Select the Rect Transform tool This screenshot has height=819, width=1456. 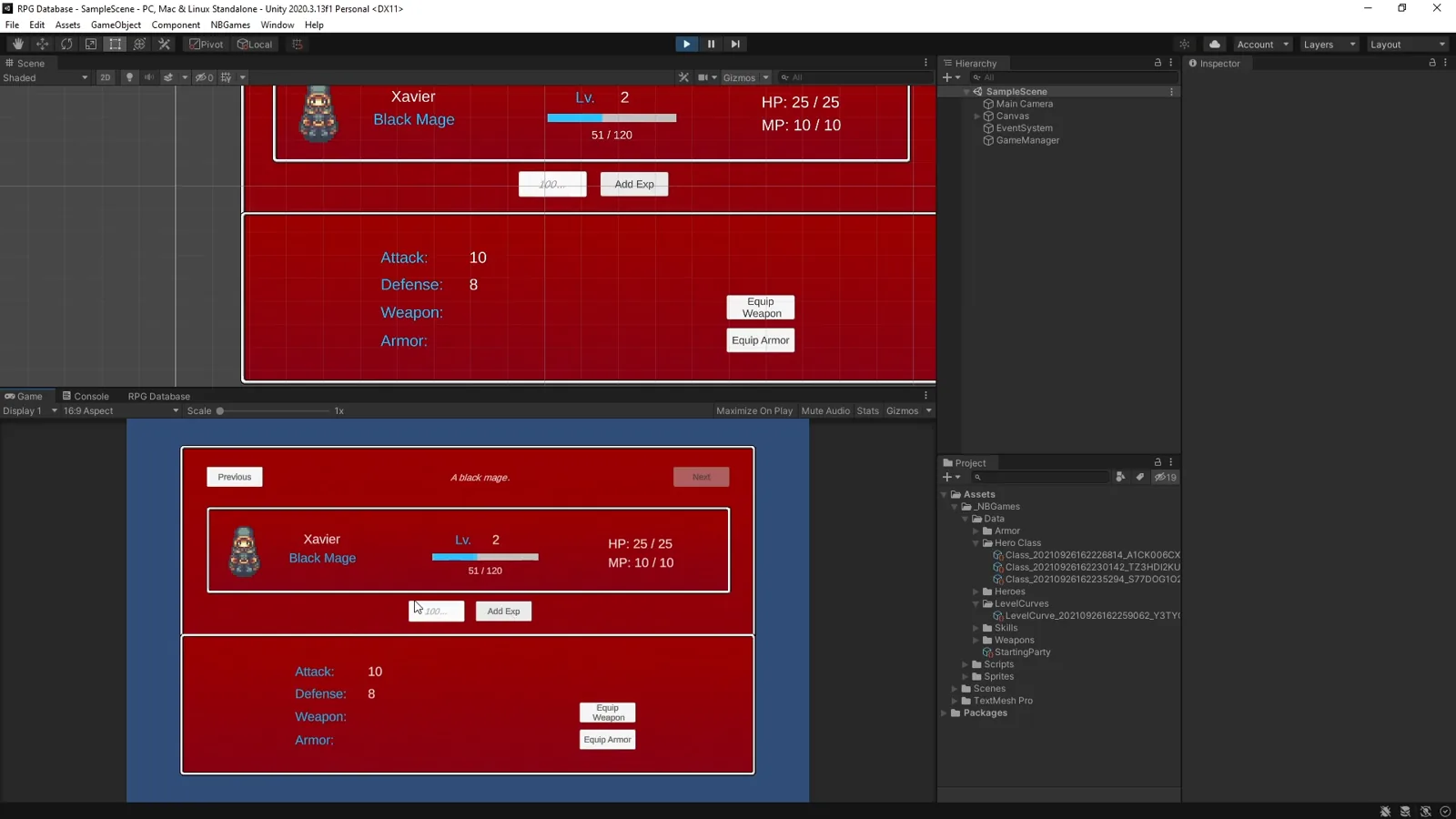[115, 44]
